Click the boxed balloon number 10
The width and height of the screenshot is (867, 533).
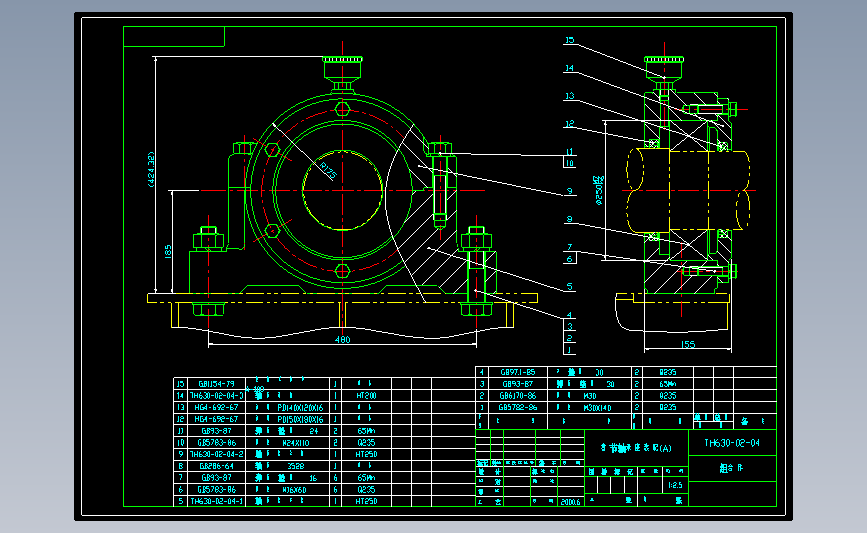[570, 163]
